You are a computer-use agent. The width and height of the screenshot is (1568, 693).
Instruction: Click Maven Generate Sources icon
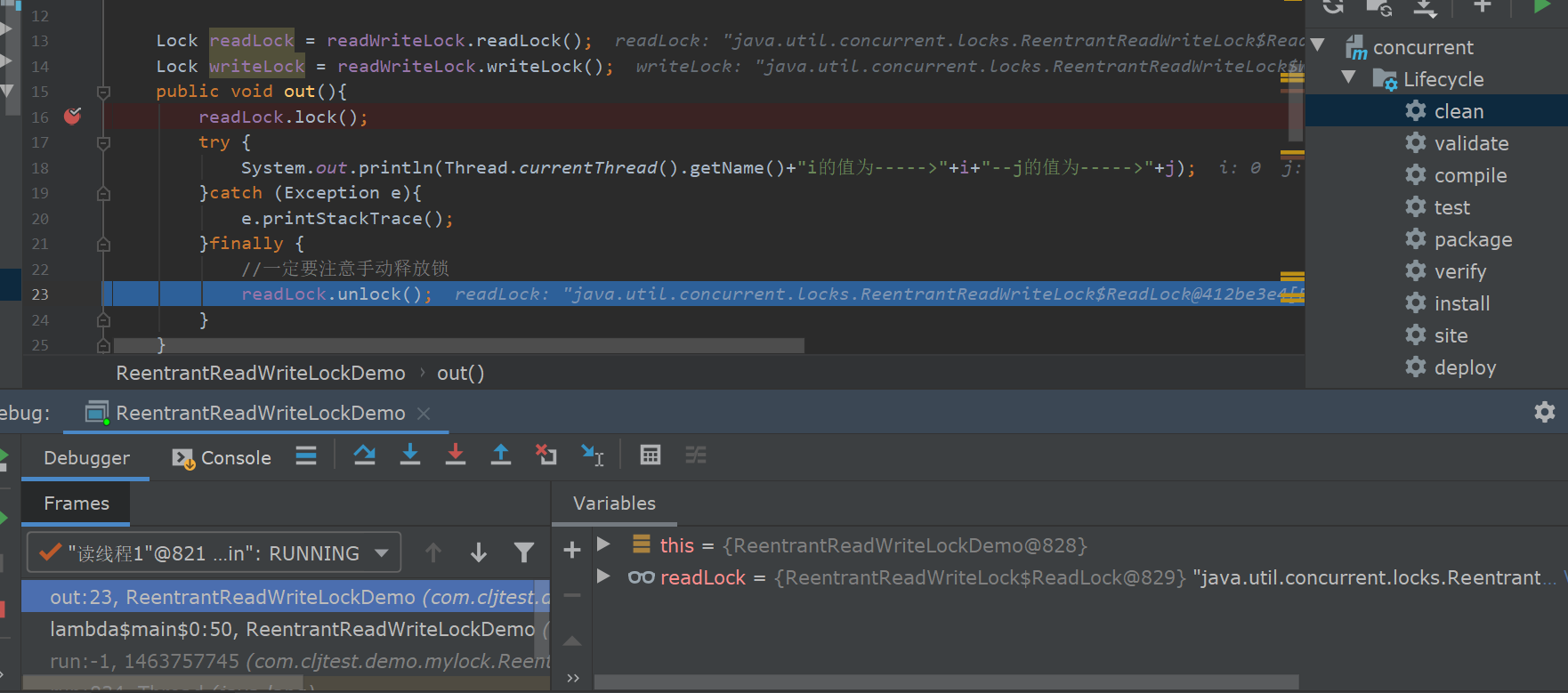pyautogui.click(x=1379, y=8)
